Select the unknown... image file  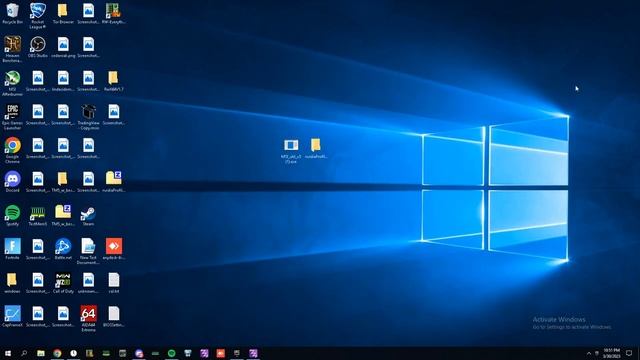coord(88,283)
